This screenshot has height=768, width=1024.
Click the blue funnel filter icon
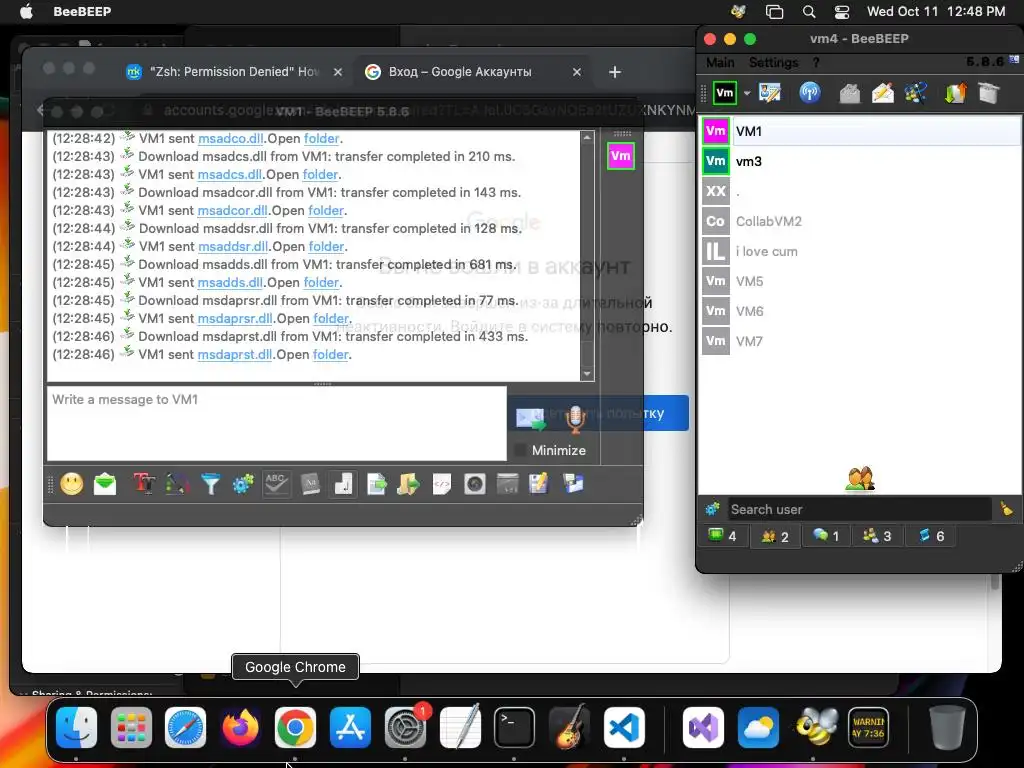(x=210, y=484)
